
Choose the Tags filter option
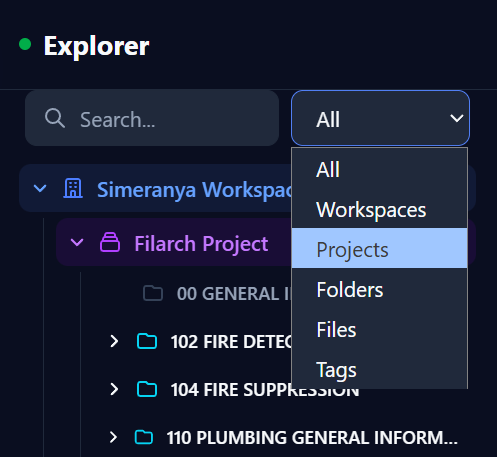[380, 369]
